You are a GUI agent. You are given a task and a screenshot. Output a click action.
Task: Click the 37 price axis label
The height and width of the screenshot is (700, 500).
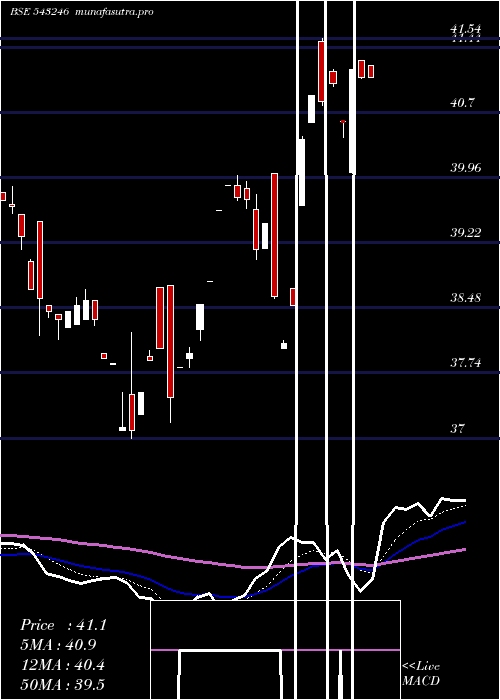pos(458,429)
